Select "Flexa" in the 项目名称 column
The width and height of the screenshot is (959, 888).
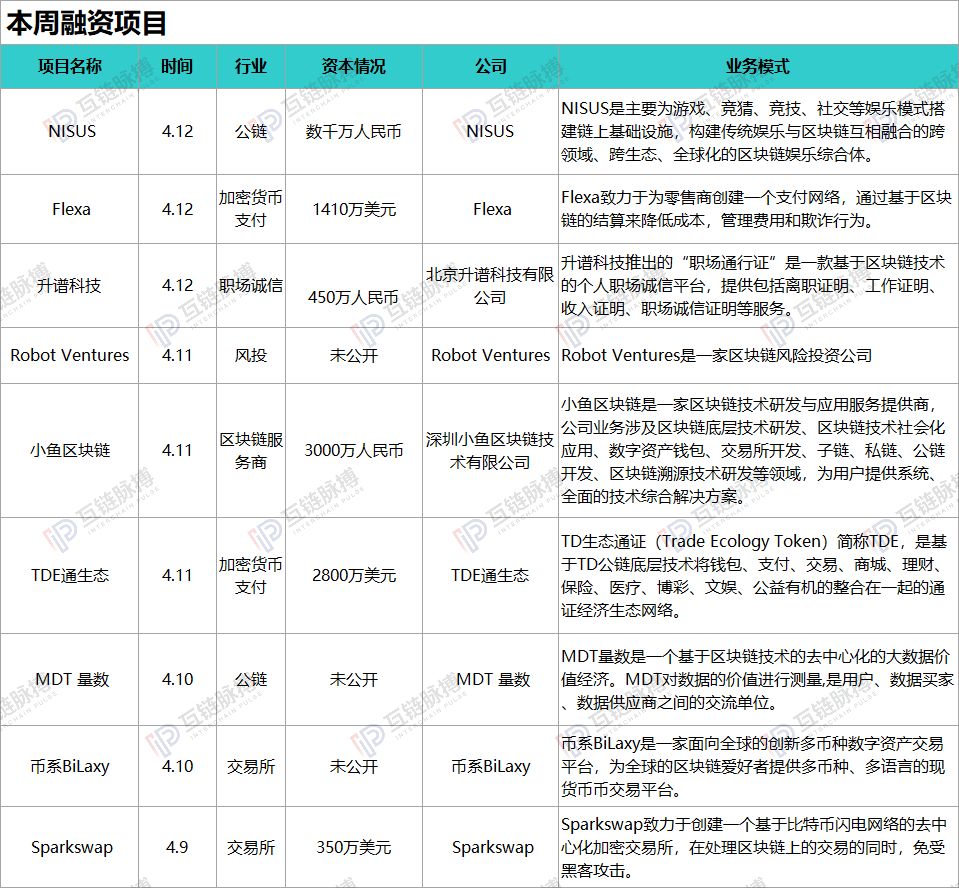pyautogui.click(x=71, y=209)
